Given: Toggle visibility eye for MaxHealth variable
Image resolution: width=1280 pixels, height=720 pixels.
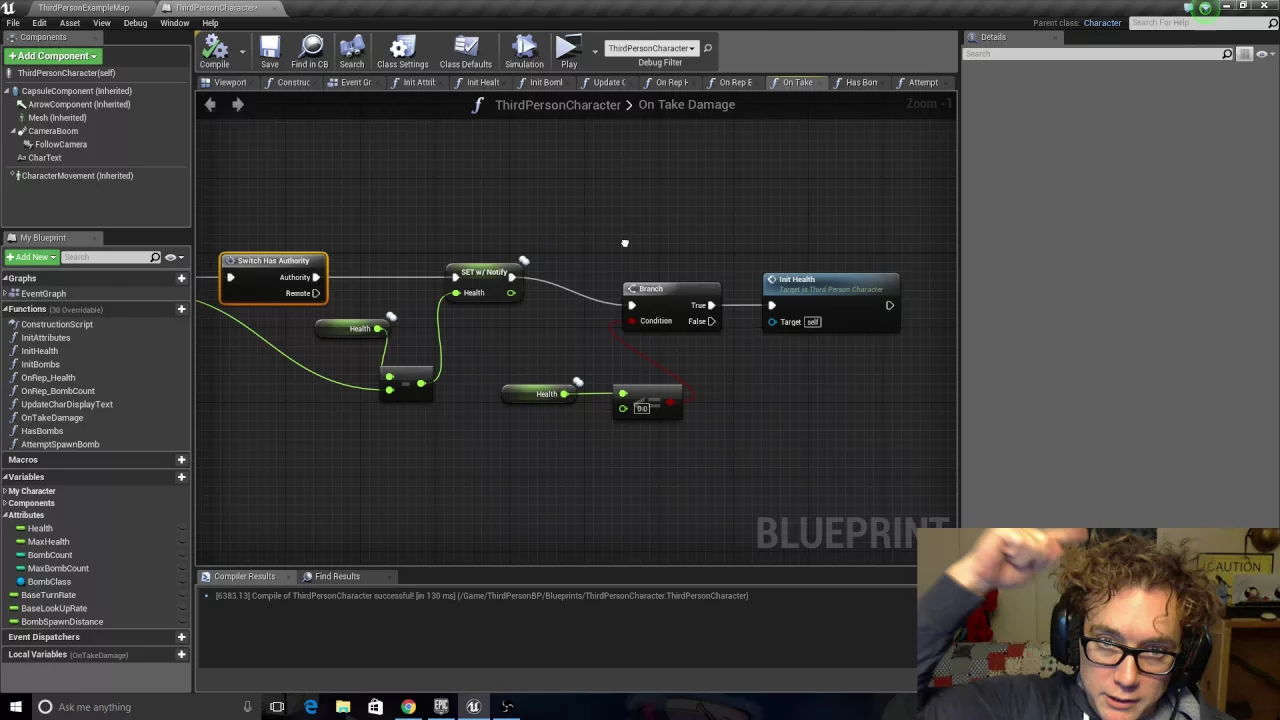Looking at the screenshot, I should point(181,541).
